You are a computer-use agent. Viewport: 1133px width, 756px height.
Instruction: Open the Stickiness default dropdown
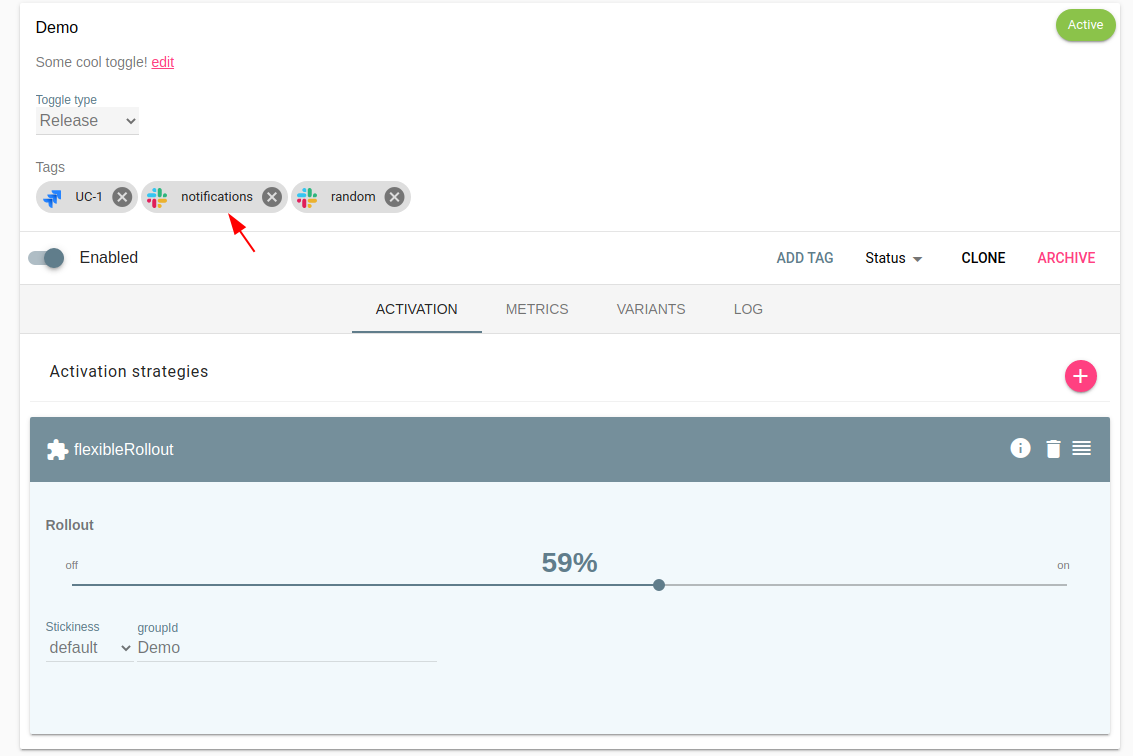89,648
